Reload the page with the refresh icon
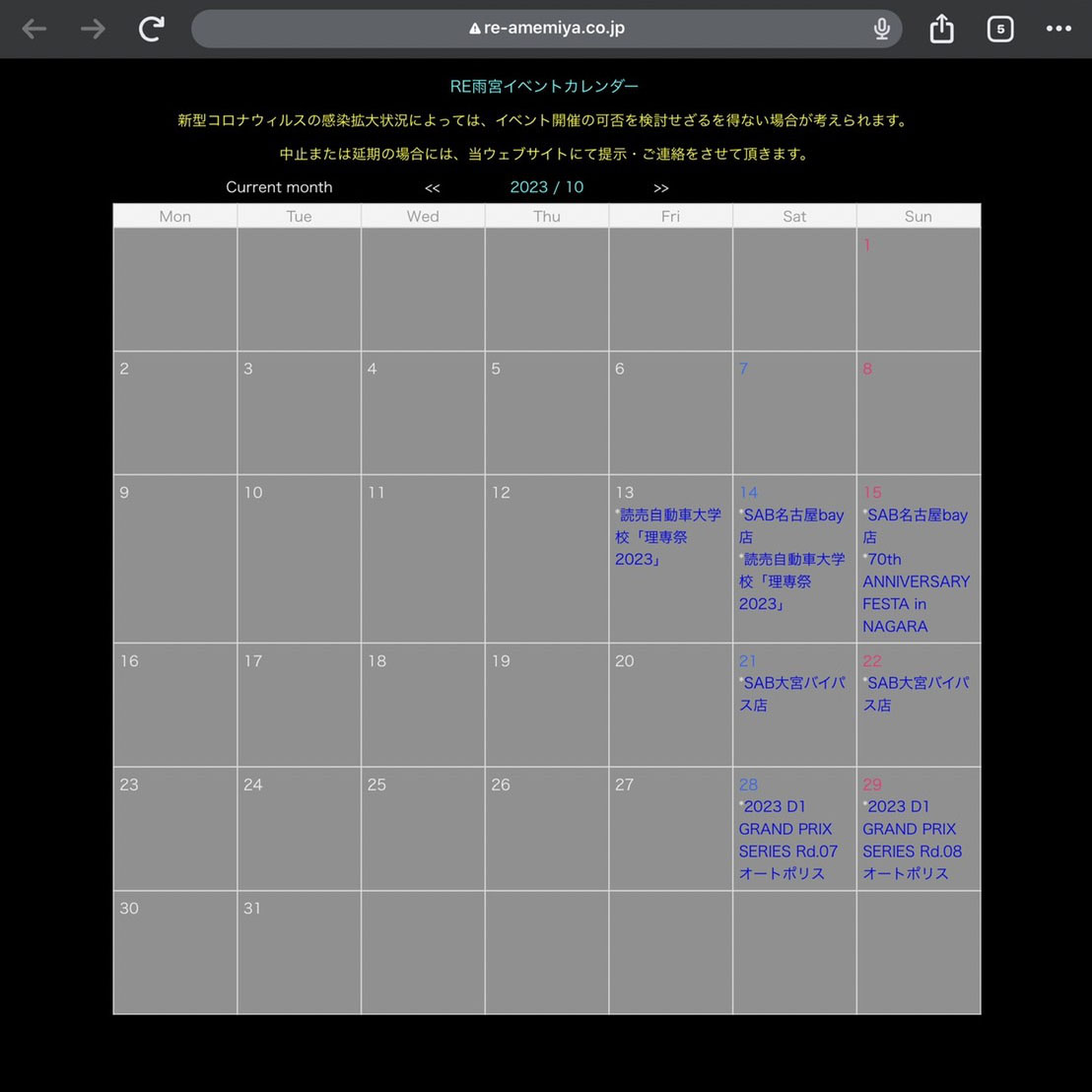The image size is (1092, 1092). click(x=151, y=29)
